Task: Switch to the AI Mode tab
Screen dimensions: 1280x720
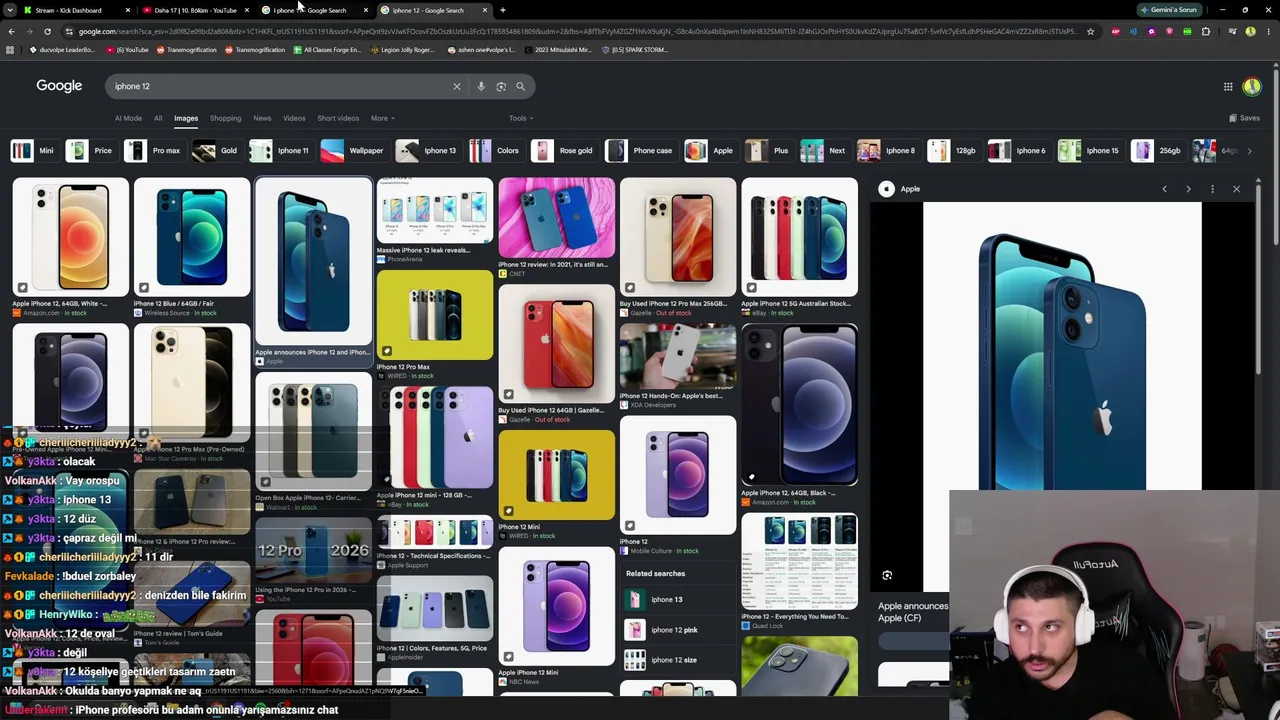Action: tap(128, 118)
